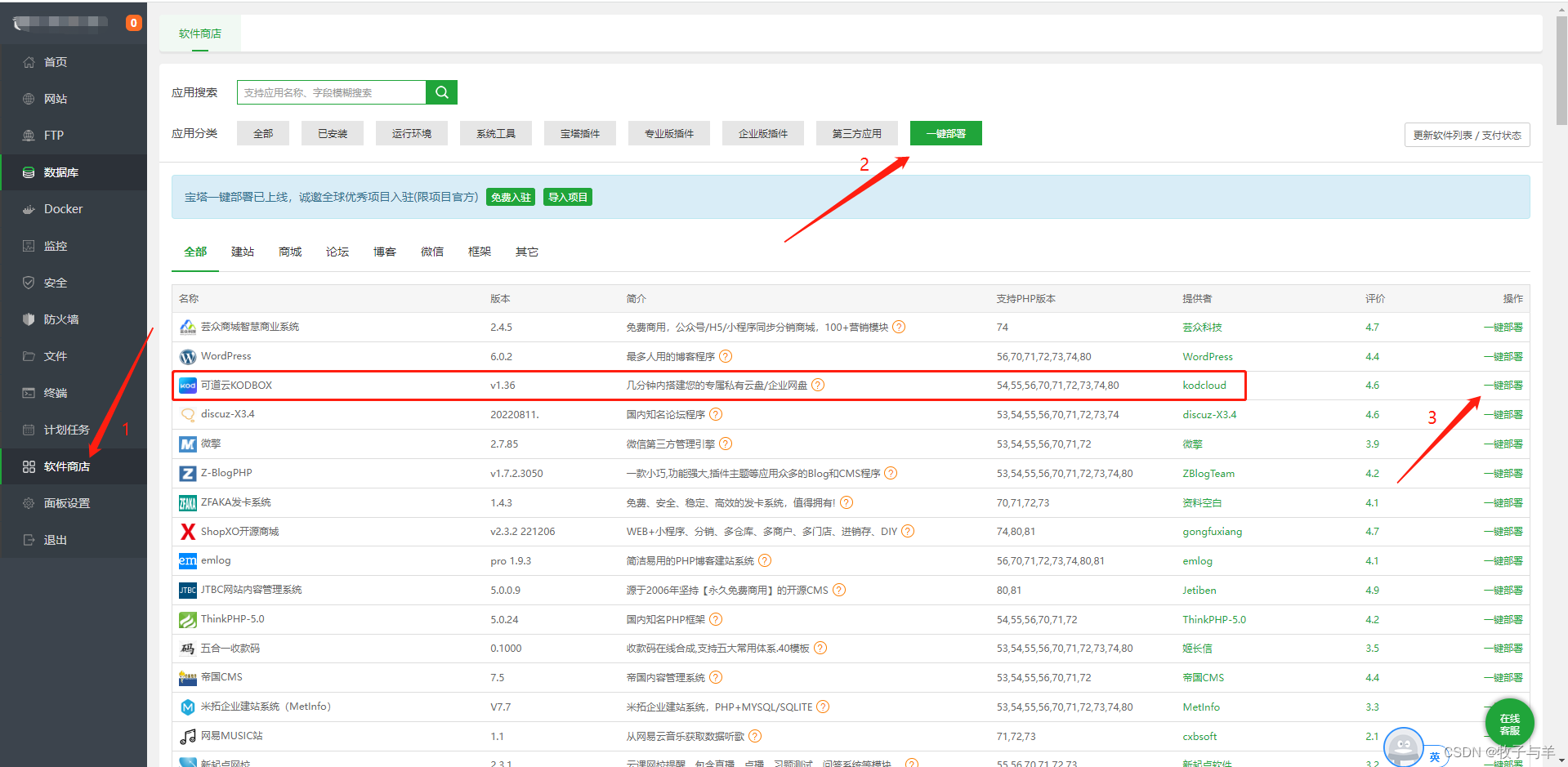Switch to the 微信 tab

point(432,252)
